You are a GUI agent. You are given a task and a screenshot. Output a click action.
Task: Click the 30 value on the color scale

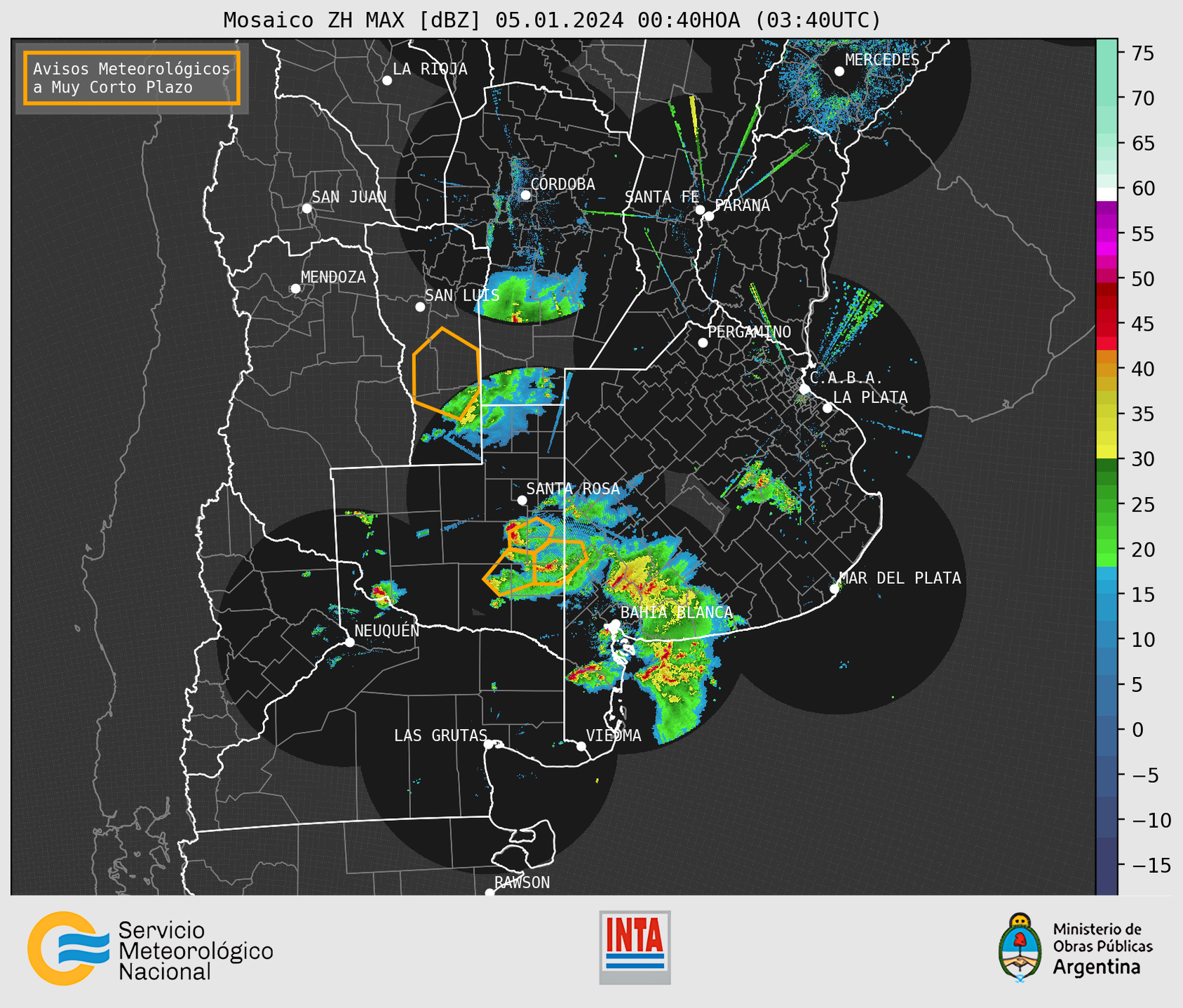(x=1142, y=460)
